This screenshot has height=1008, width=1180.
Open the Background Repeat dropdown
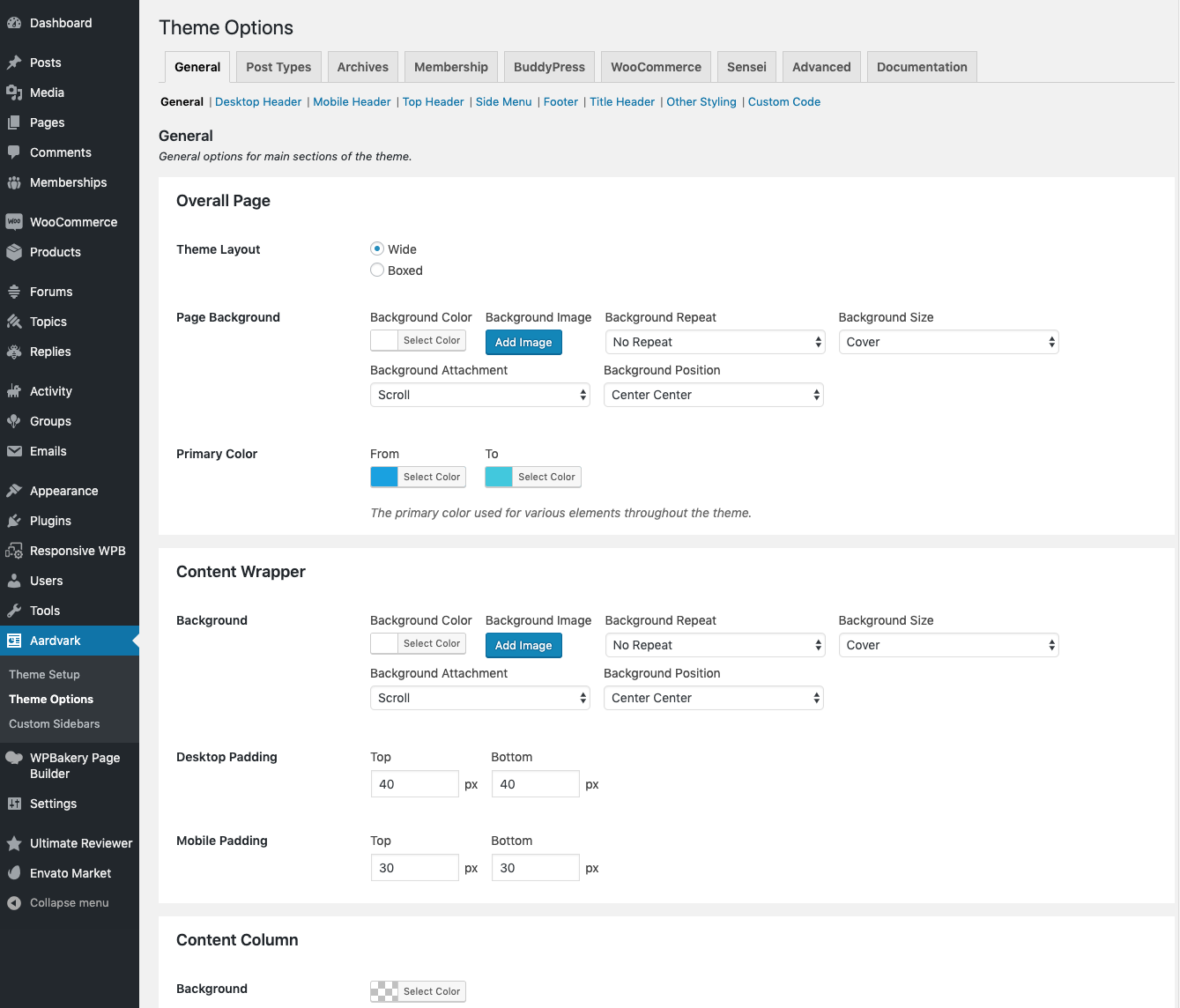pos(714,342)
